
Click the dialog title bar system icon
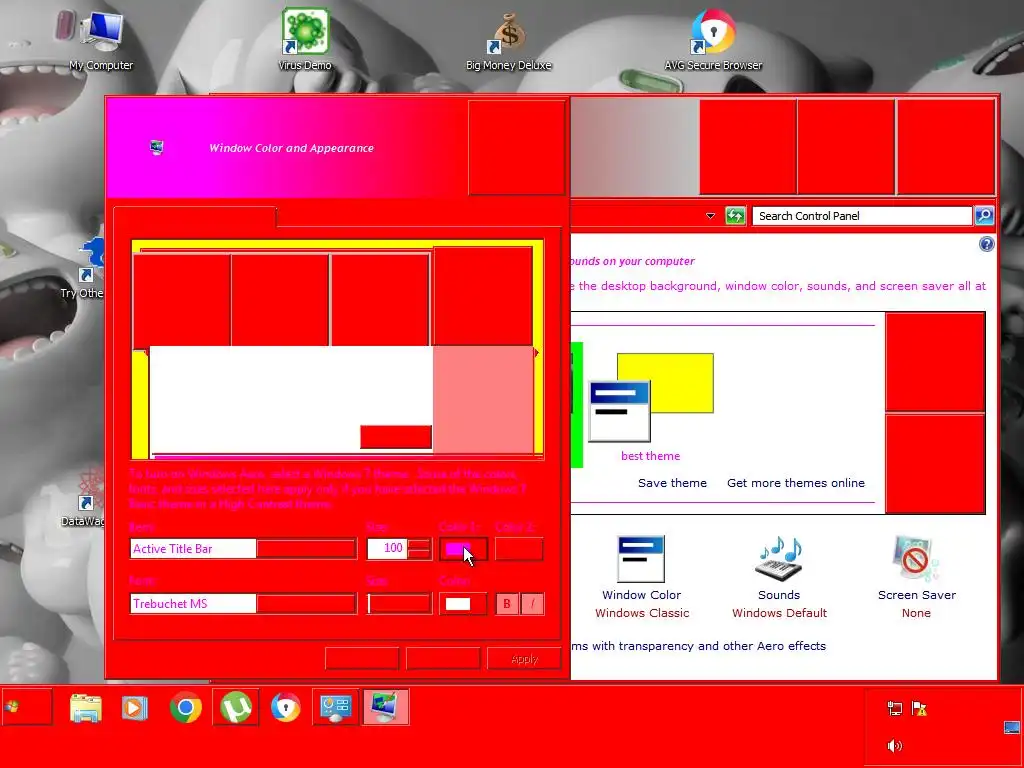coord(156,148)
